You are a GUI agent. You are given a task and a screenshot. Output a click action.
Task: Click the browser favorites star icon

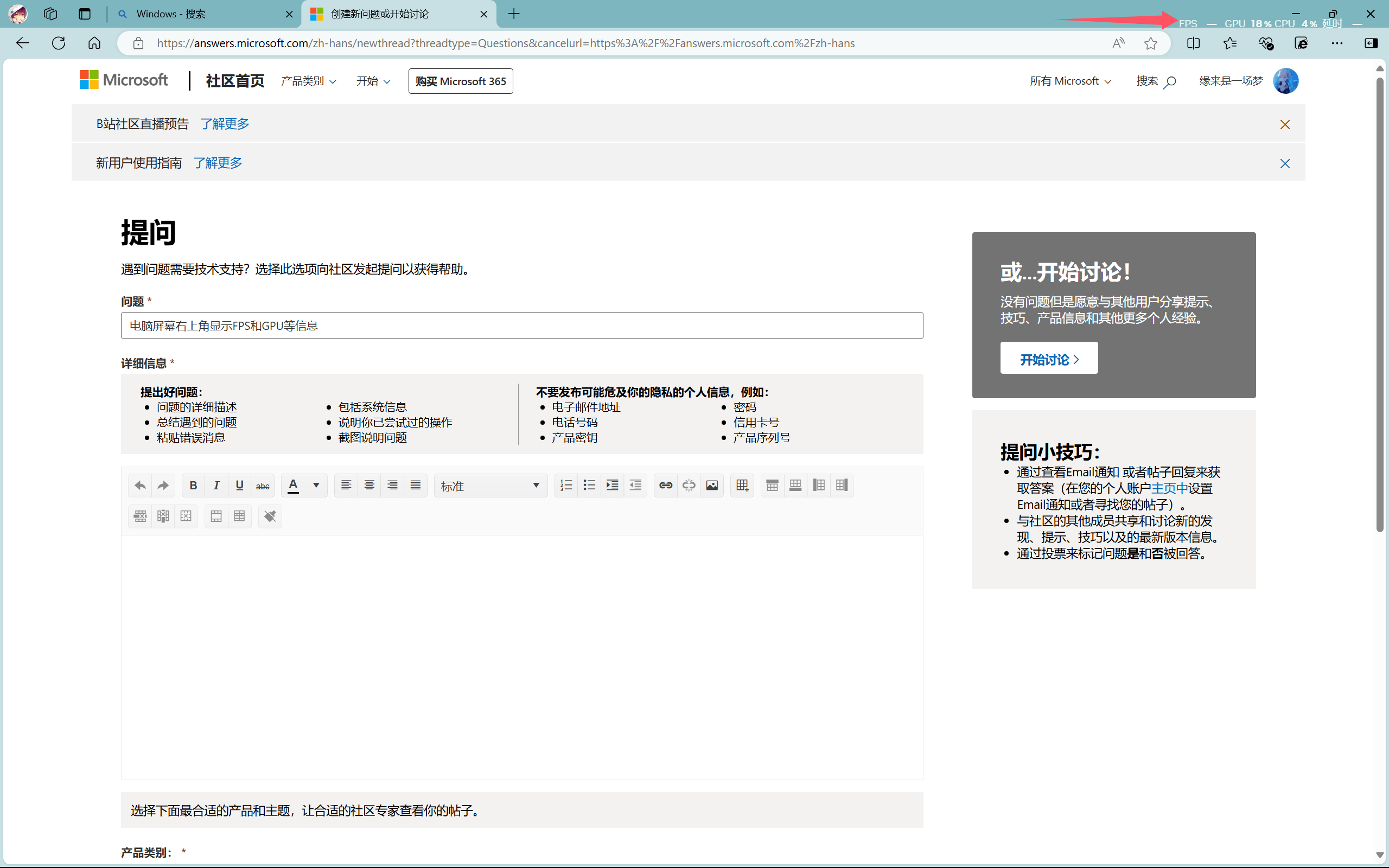tap(1150, 43)
